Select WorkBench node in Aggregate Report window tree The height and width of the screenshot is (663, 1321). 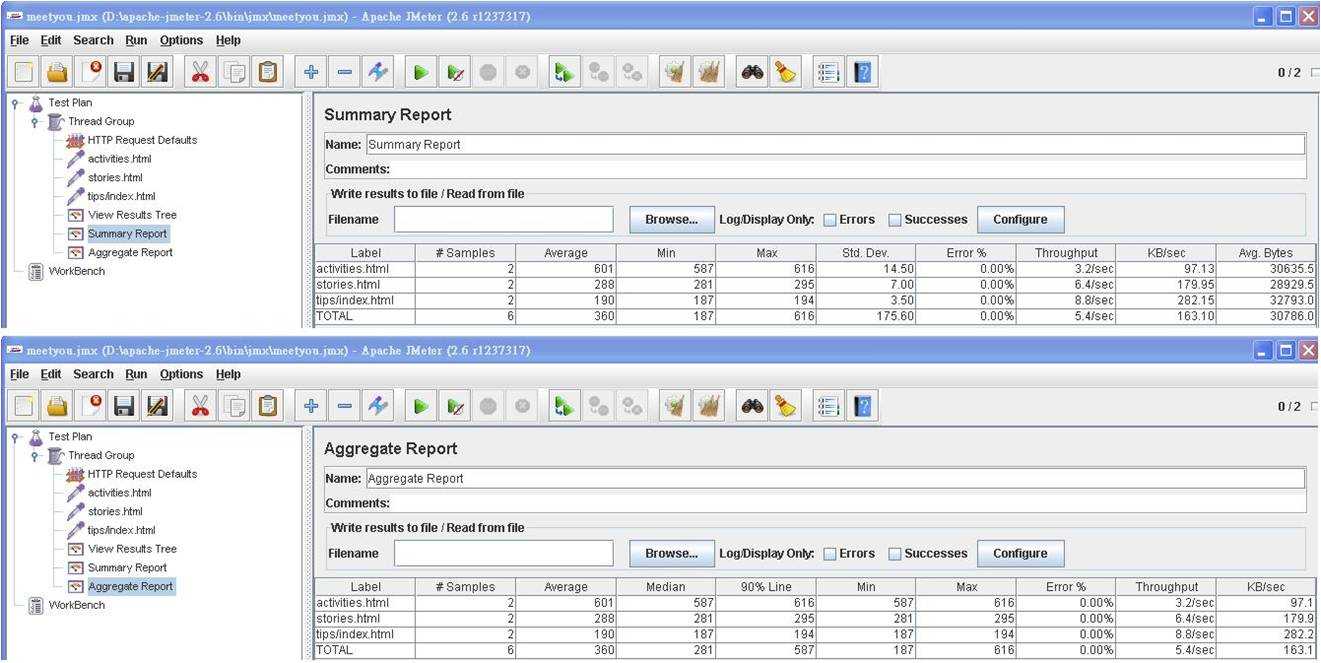[x=76, y=605]
